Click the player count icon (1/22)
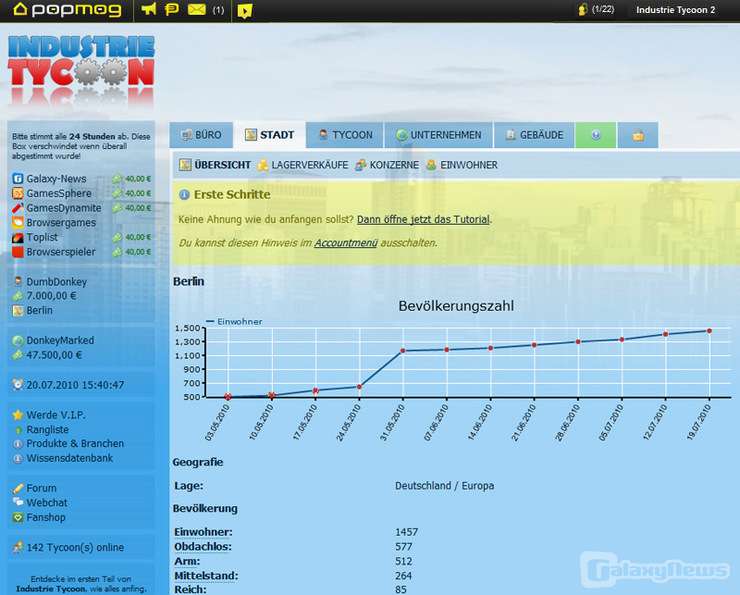The width and height of the screenshot is (740, 595). [x=596, y=9]
